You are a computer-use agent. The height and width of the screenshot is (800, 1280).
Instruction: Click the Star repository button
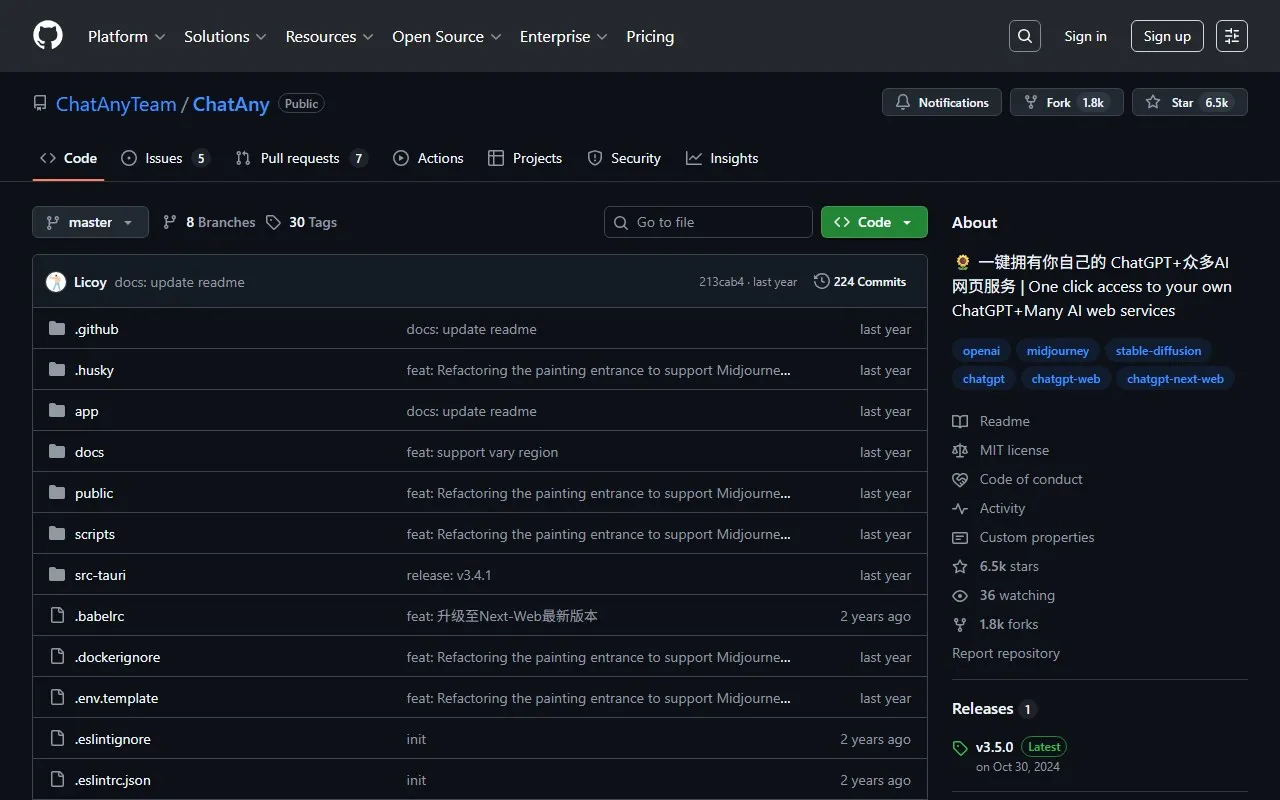point(1188,103)
